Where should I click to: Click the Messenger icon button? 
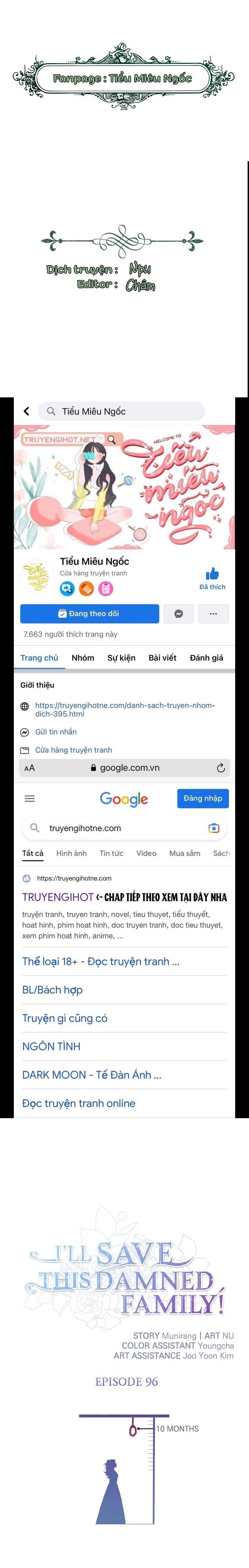(179, 613)
